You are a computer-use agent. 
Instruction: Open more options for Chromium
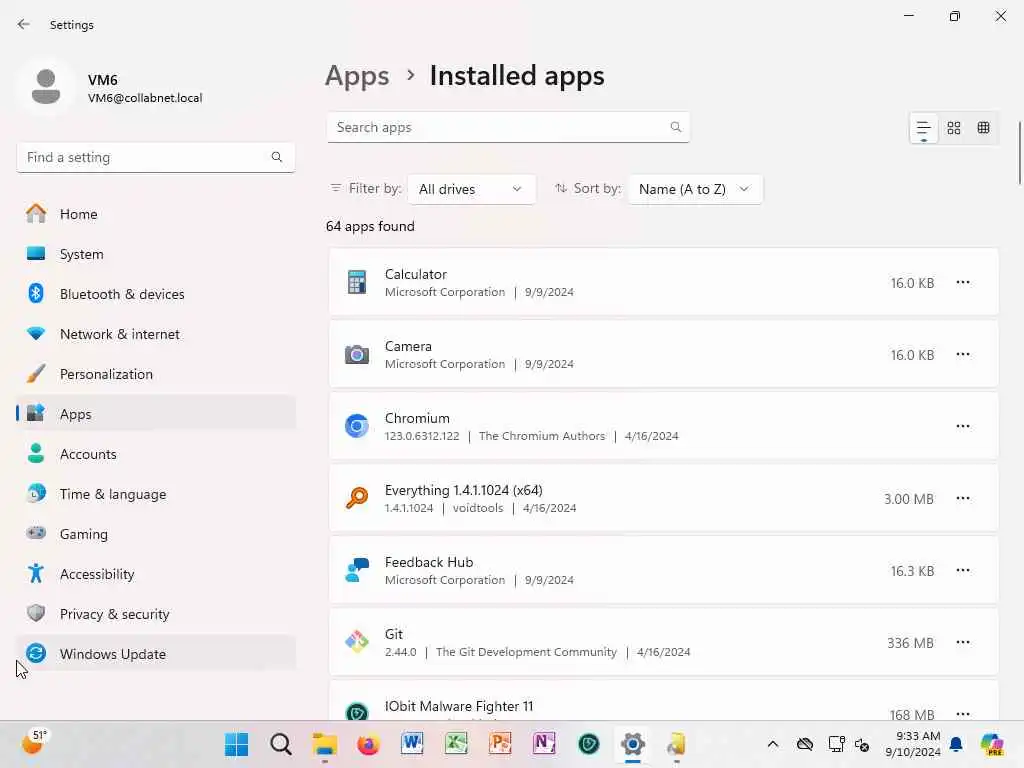[x=963, y=426]
